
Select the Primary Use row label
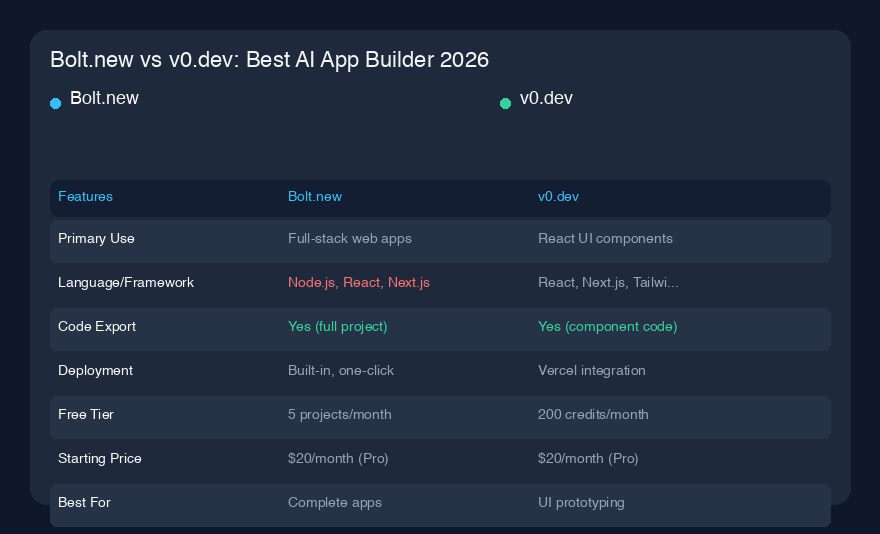[97, 239]
